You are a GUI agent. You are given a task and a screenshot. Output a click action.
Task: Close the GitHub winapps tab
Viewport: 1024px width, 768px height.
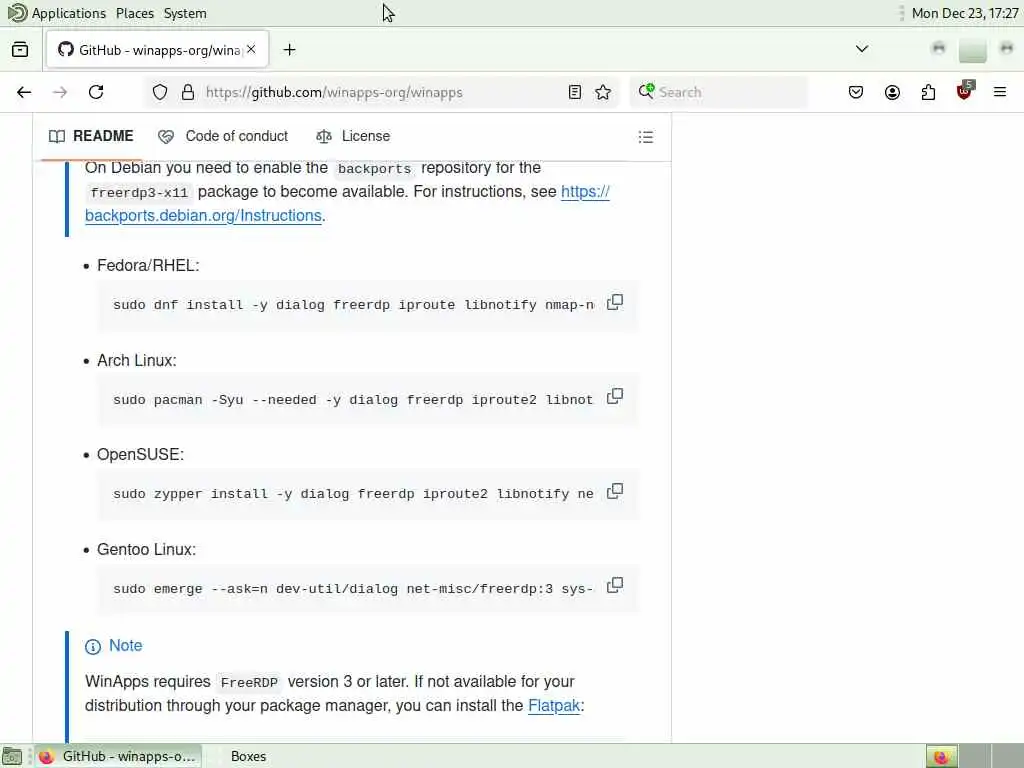tap(251, 50)
